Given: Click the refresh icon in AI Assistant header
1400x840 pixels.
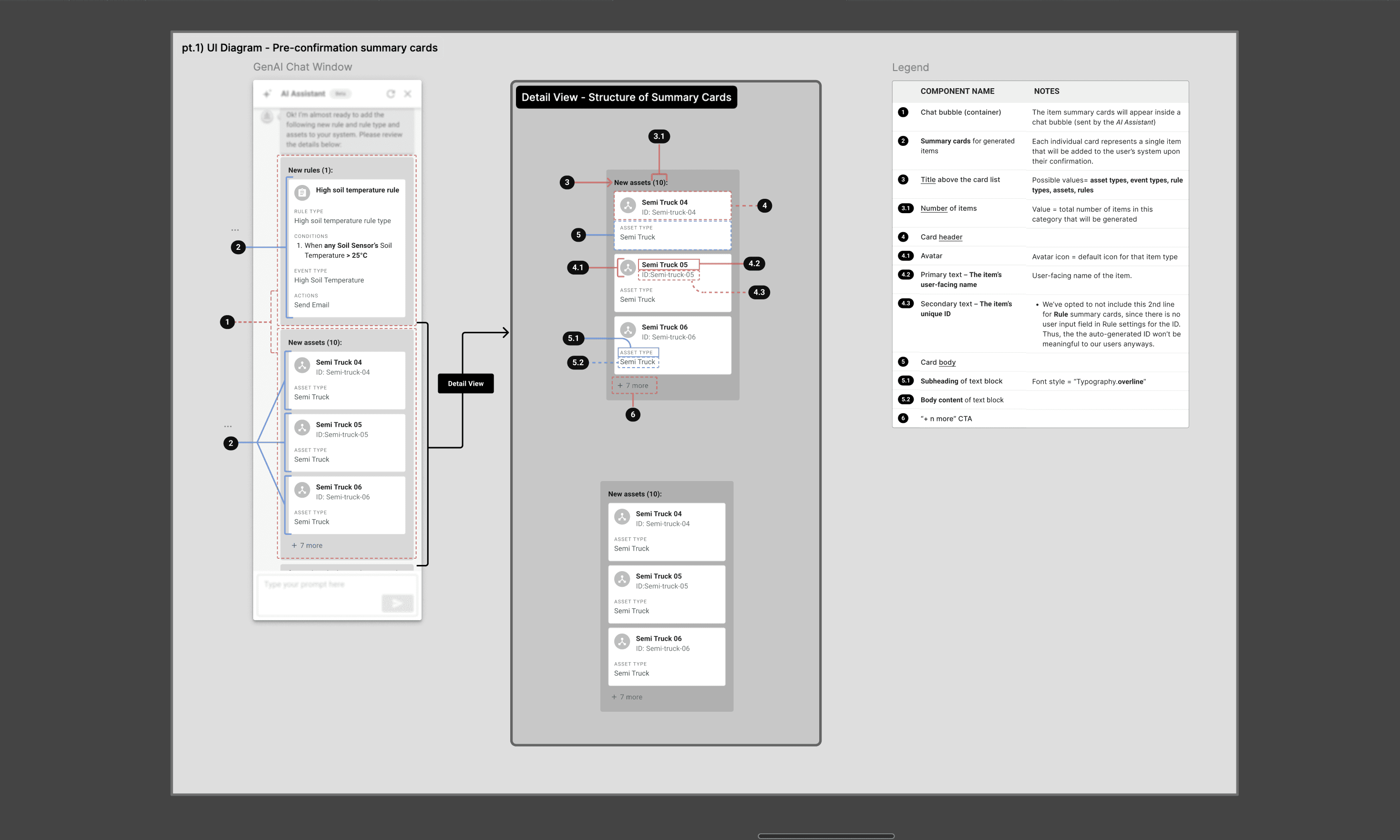Looking at the screenshot, I should [x=391, y=94].
